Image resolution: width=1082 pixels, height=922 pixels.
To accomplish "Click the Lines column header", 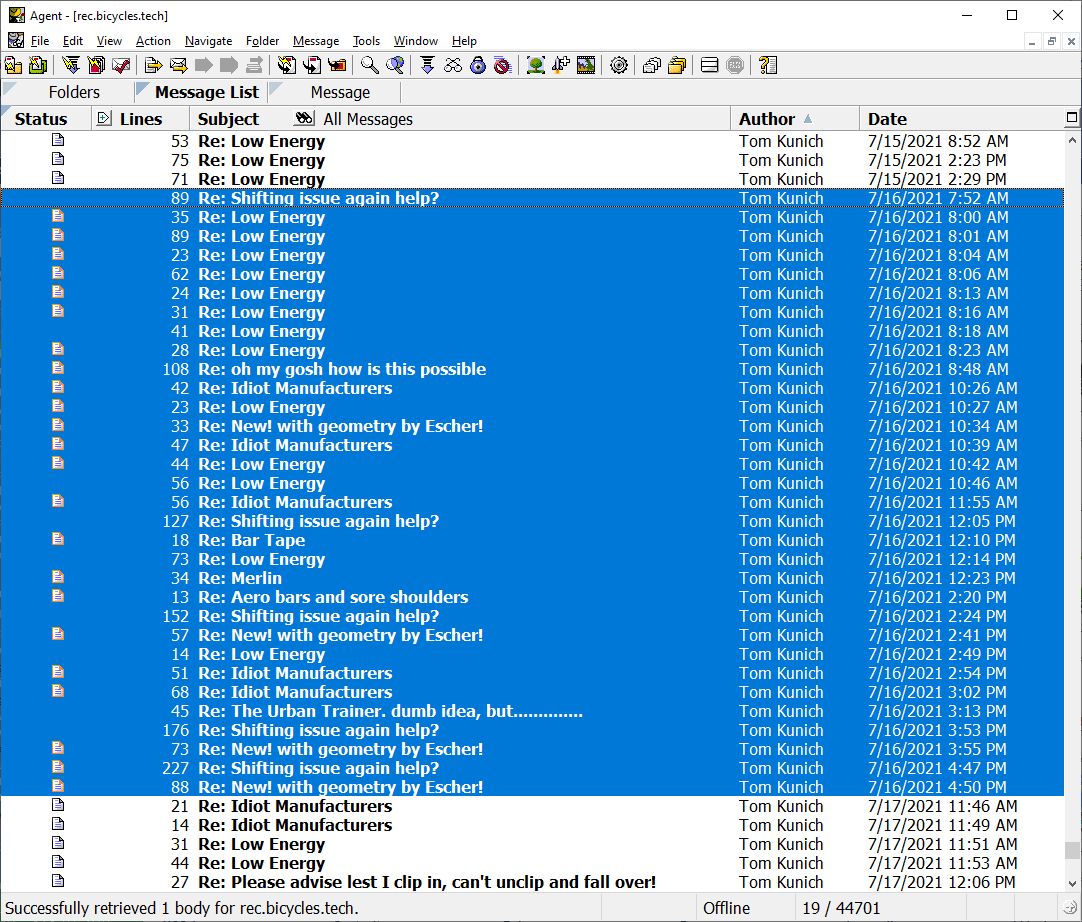I will click(x=140, y=119).
